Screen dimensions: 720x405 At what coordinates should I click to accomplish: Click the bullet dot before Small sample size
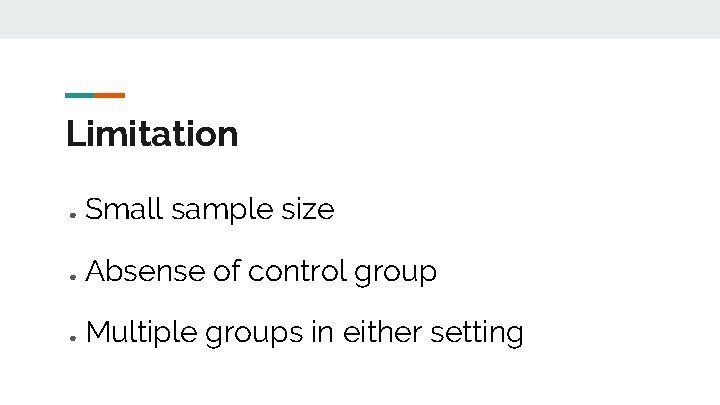(73, 215)
